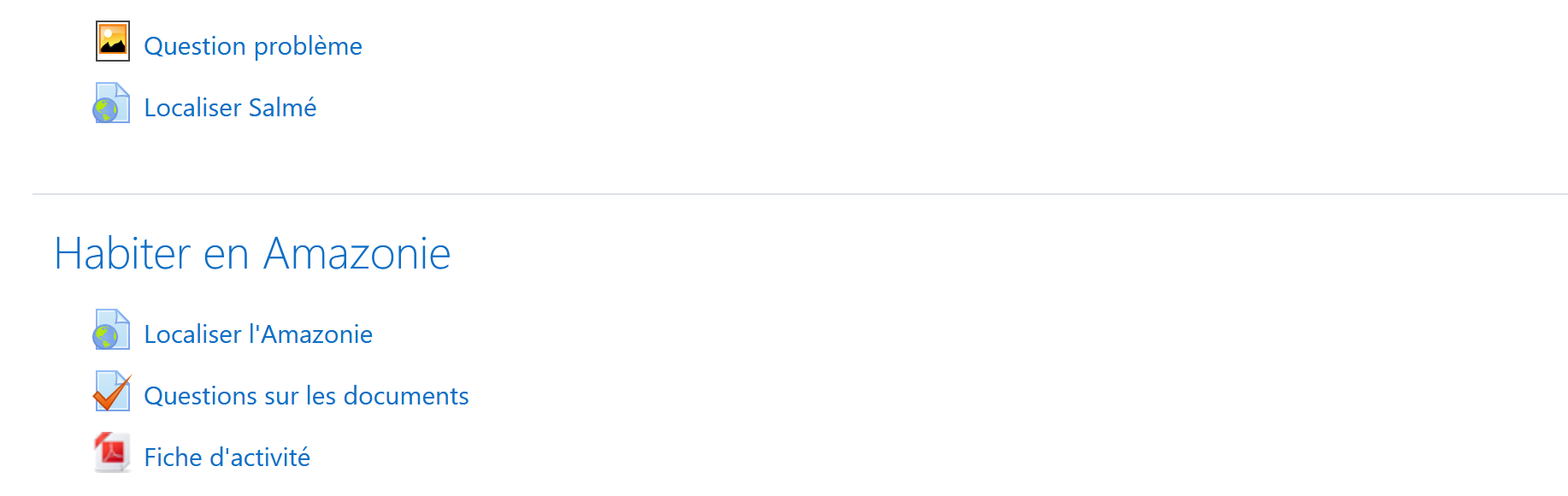Image resolution: width=1568 pixels, height=496 pixels.
Task: Select the quiz checkmark icon in Amazonie section
Action: [112, 392]
